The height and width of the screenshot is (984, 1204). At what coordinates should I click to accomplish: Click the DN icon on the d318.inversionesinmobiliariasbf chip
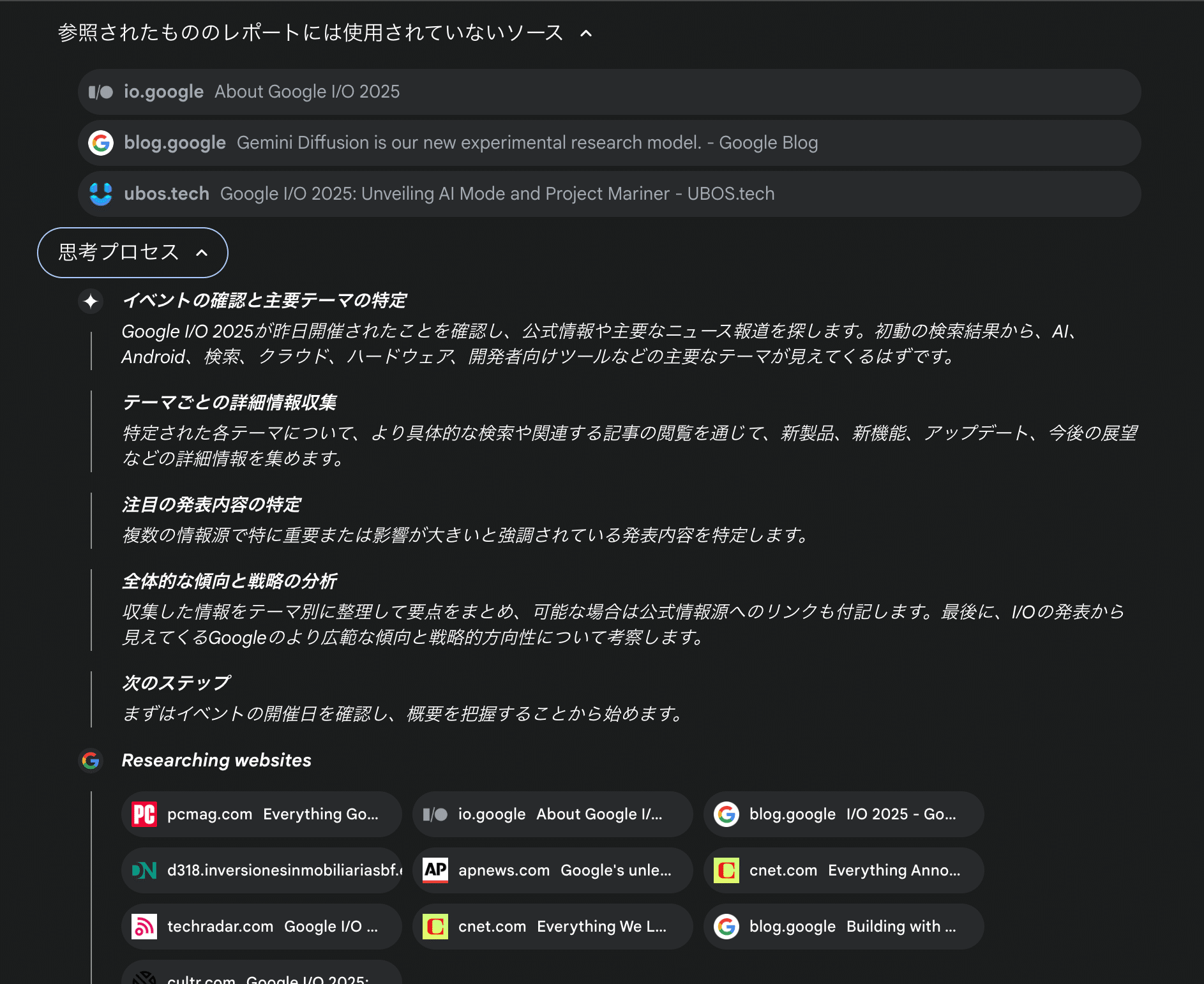144,870
